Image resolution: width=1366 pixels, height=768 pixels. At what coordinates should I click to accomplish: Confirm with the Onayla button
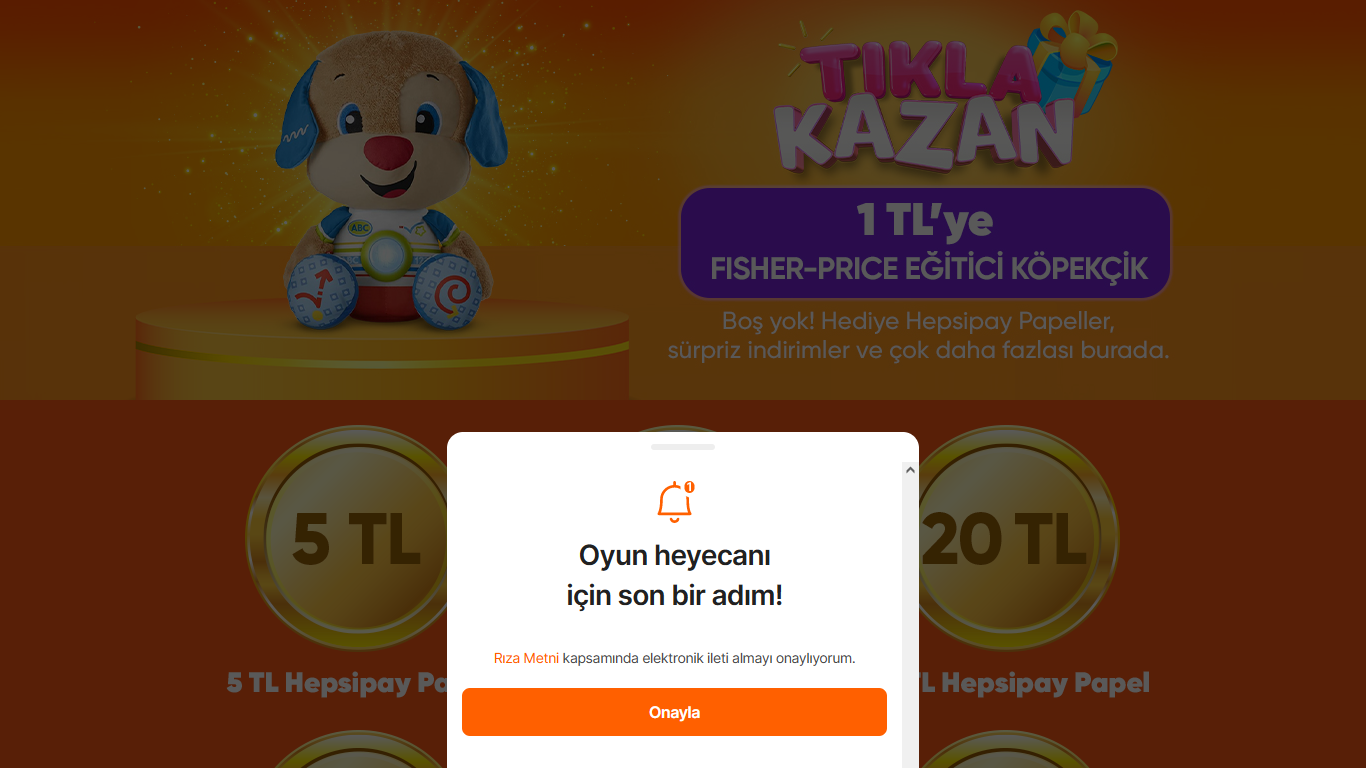coord(674,712)
